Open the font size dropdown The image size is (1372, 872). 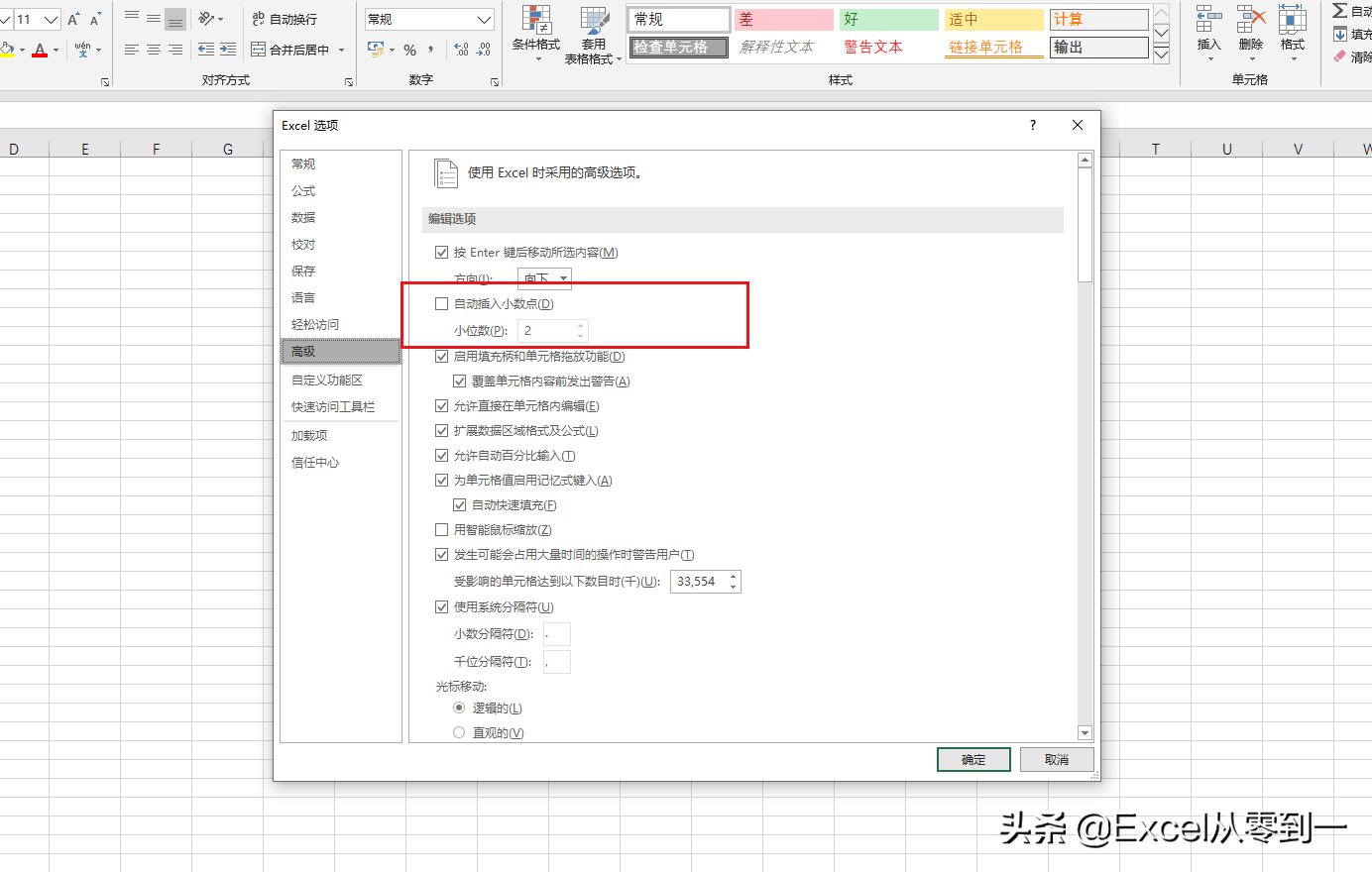(51, 19)
